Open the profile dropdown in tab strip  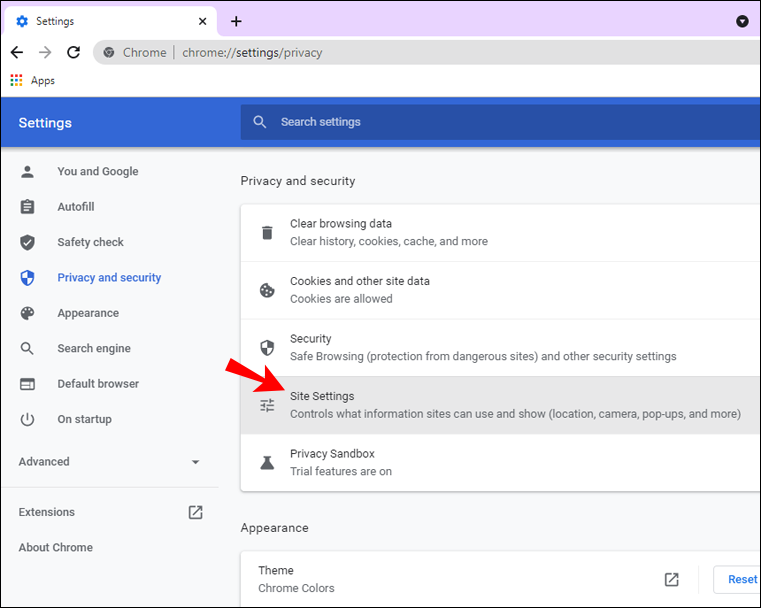point(742,21)
